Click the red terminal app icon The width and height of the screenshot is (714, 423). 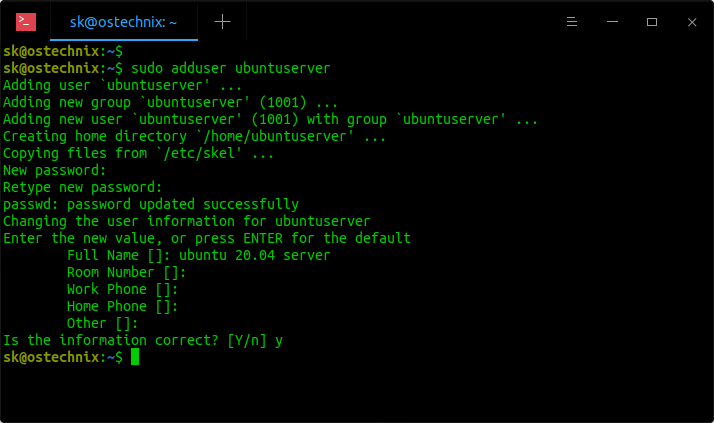[x=26, y=22]
